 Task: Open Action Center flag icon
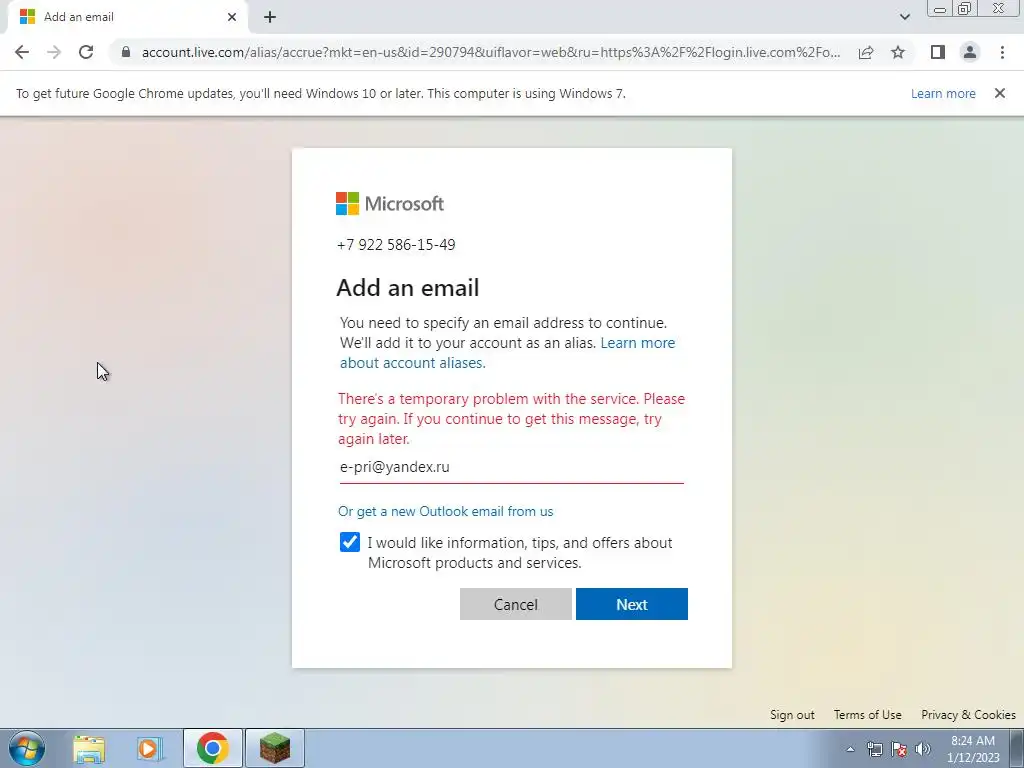click(899, 749)
